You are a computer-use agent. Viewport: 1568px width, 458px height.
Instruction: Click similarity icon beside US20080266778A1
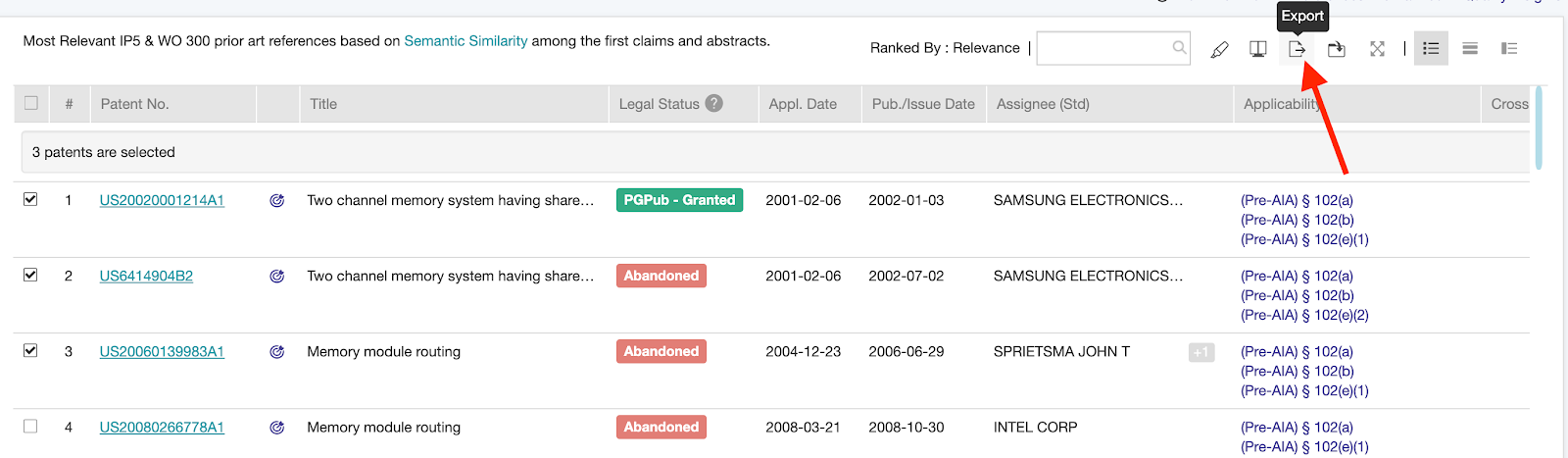point(277,428)
